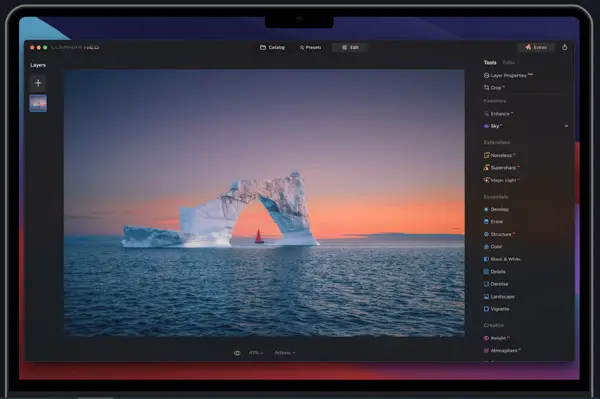Open the Actions dropdown menu
This screenshot has width=600, height=399.
pyautogui.click(x=285, y=353)
